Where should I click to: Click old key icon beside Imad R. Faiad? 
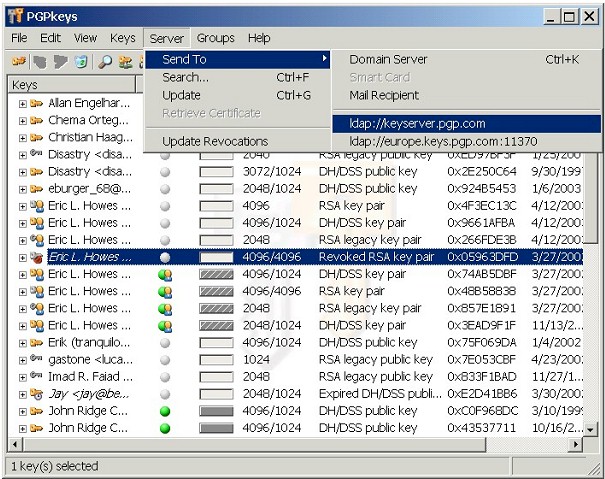[36, 376]
